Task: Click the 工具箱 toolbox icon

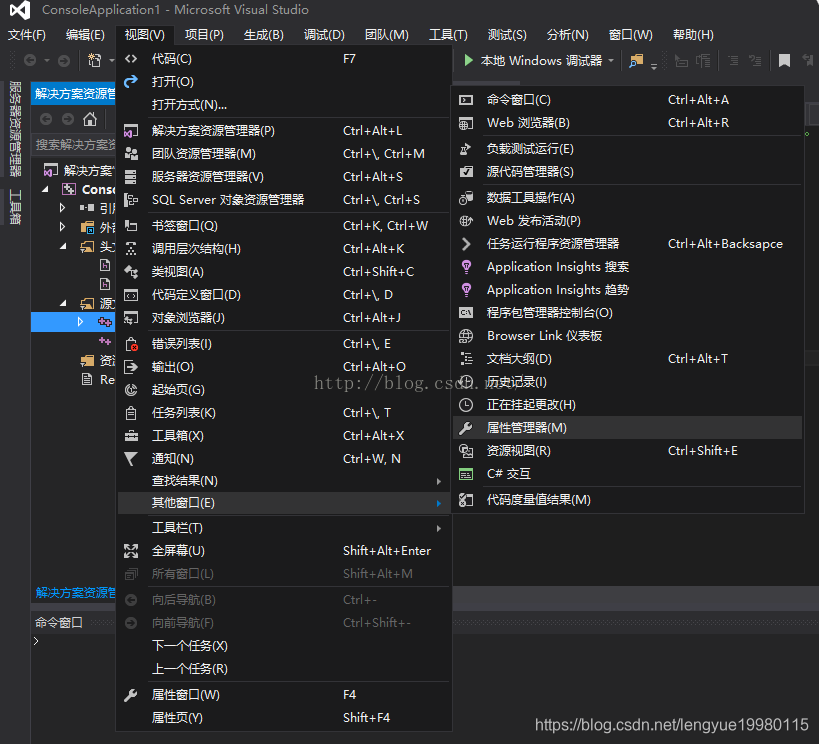Action: (x=131, y=436)
